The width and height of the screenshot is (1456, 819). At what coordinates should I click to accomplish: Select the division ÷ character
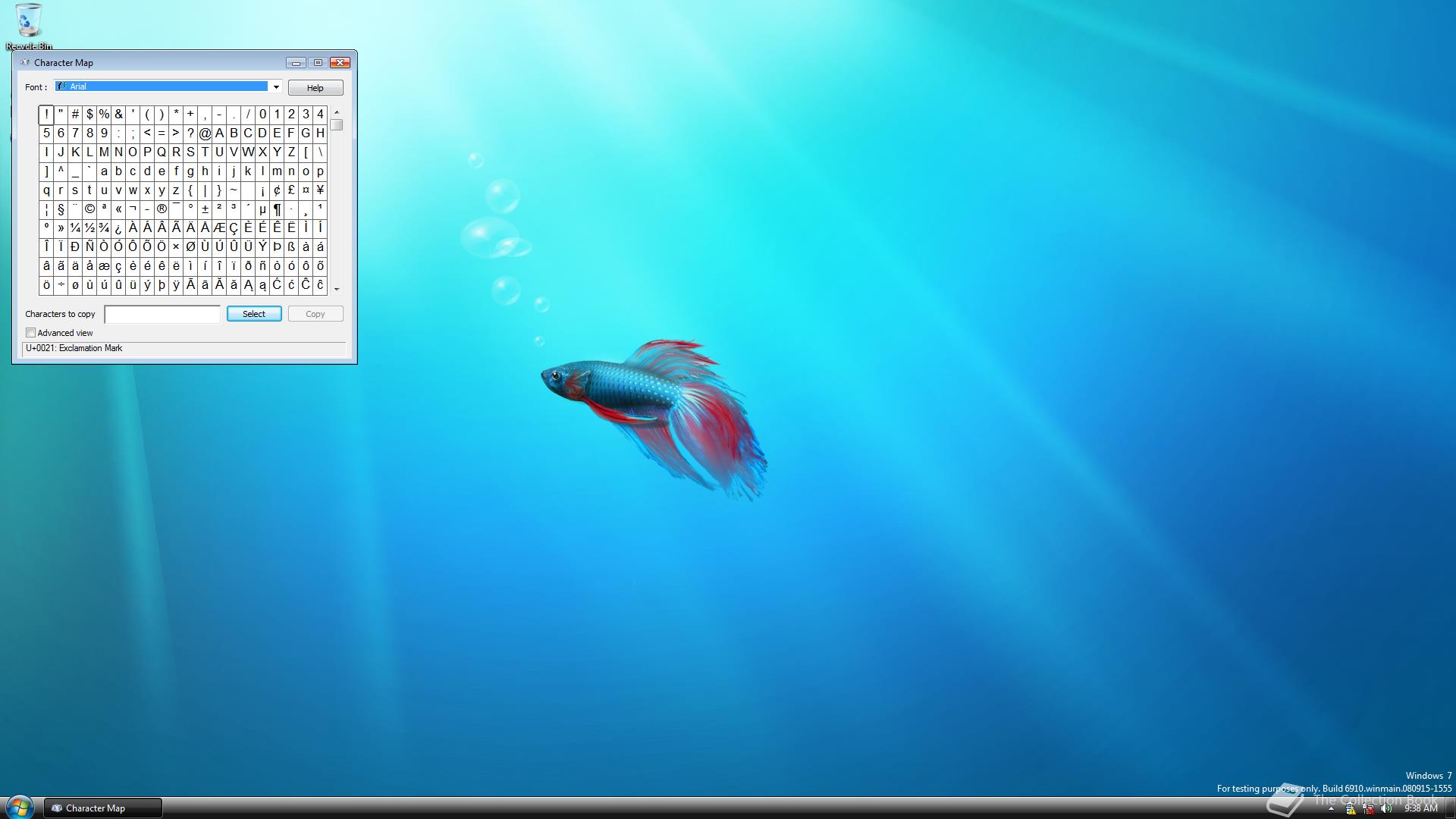[x=61, y=285]
